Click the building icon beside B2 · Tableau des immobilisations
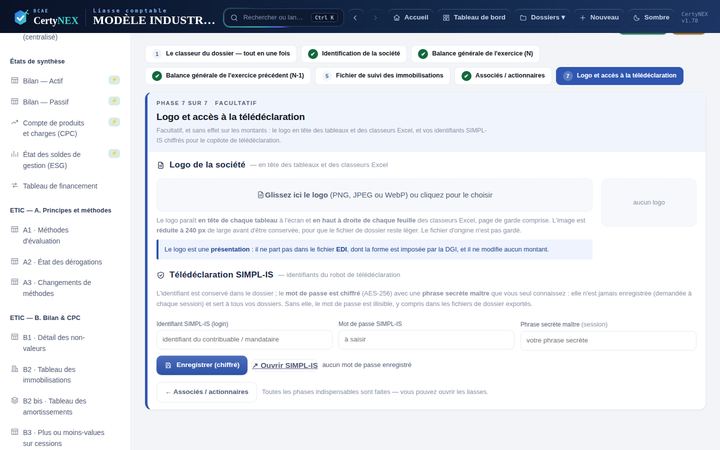This screenshot has height=450, width=720. pos(15,369)
